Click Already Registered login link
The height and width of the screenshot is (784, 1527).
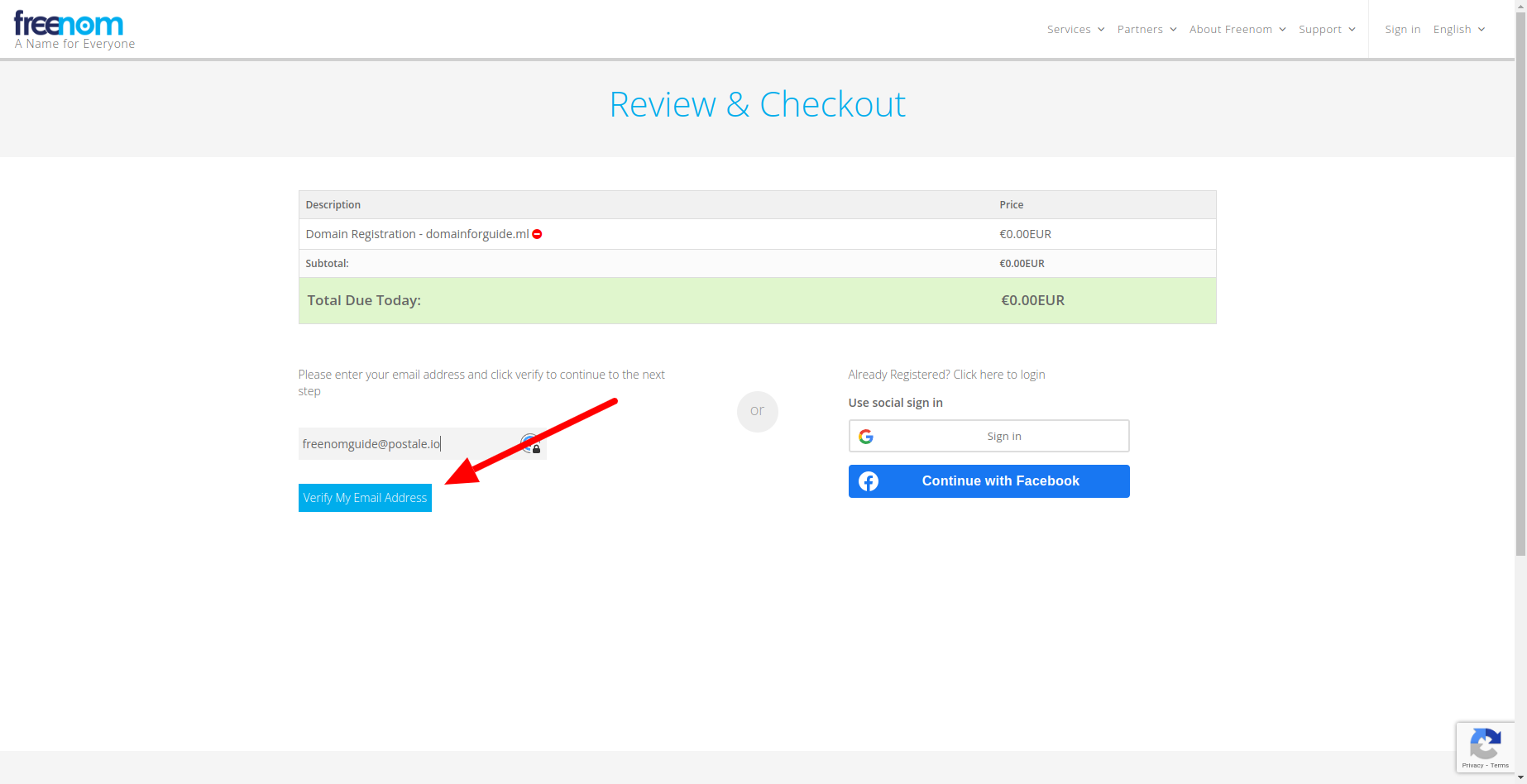pos(946,375)
